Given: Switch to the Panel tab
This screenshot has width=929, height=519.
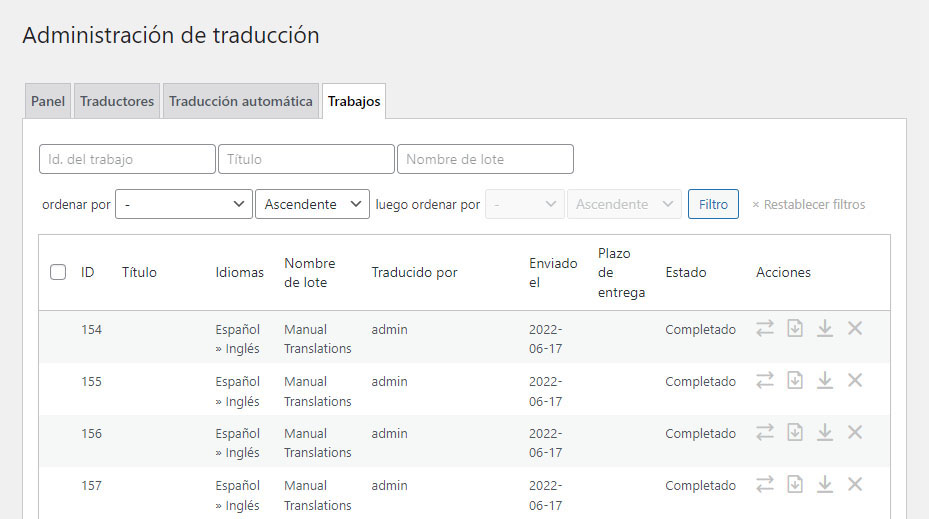Looking at the screenshot, I should coord(48,101).
